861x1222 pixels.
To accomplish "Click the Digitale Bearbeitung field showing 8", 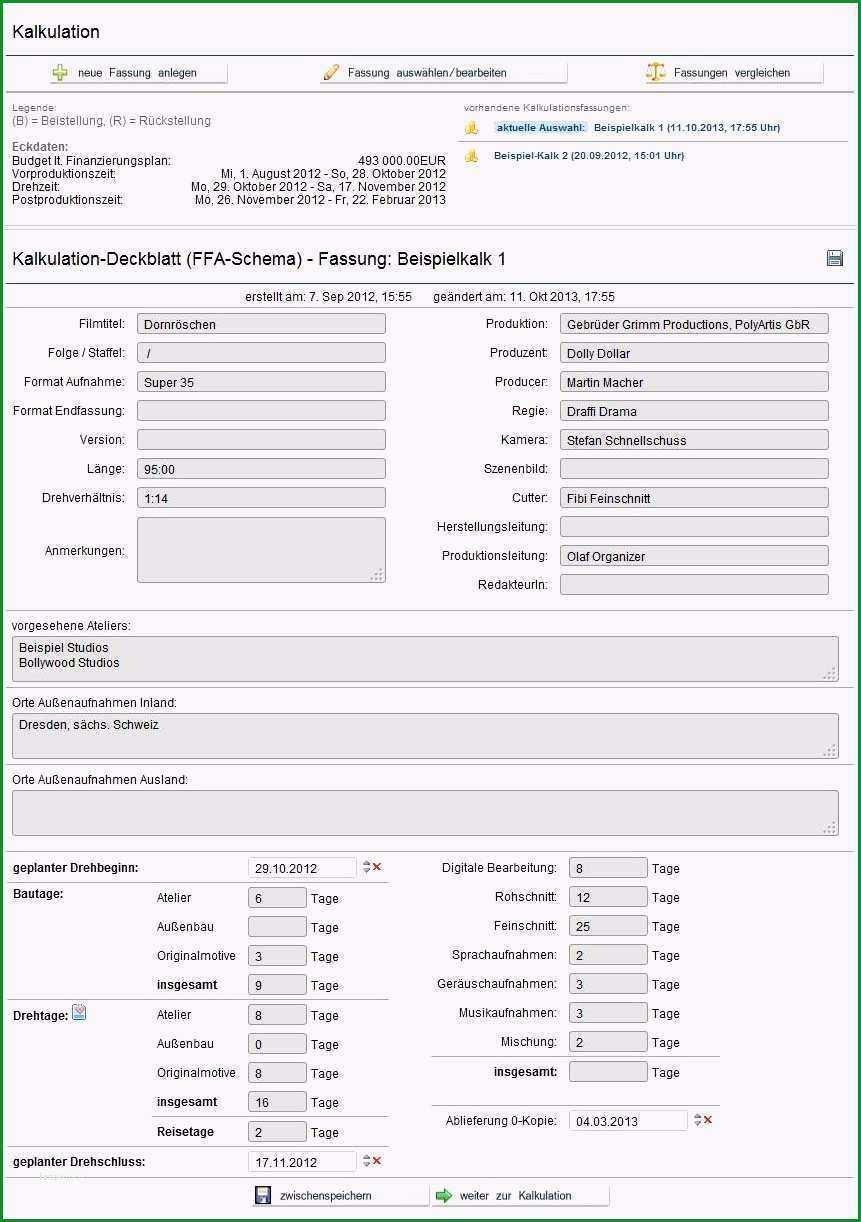I will [608, 868].
